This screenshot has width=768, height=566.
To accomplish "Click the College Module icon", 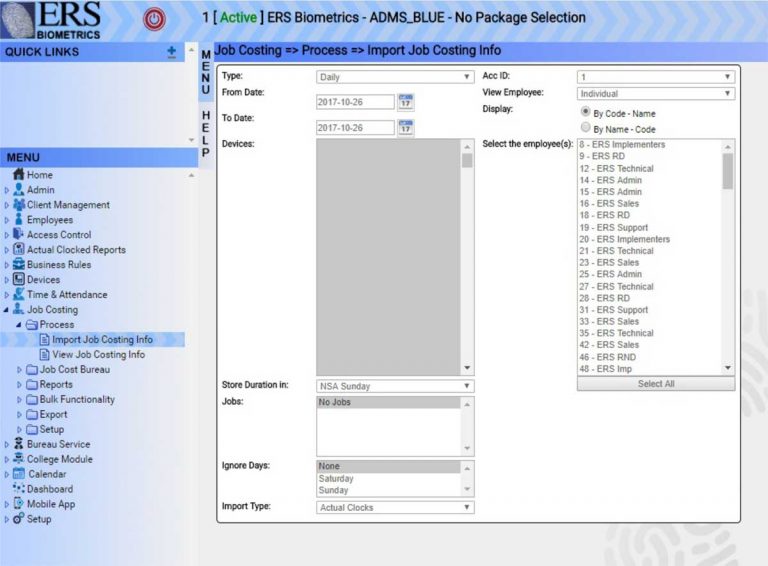I will (19, 459).
